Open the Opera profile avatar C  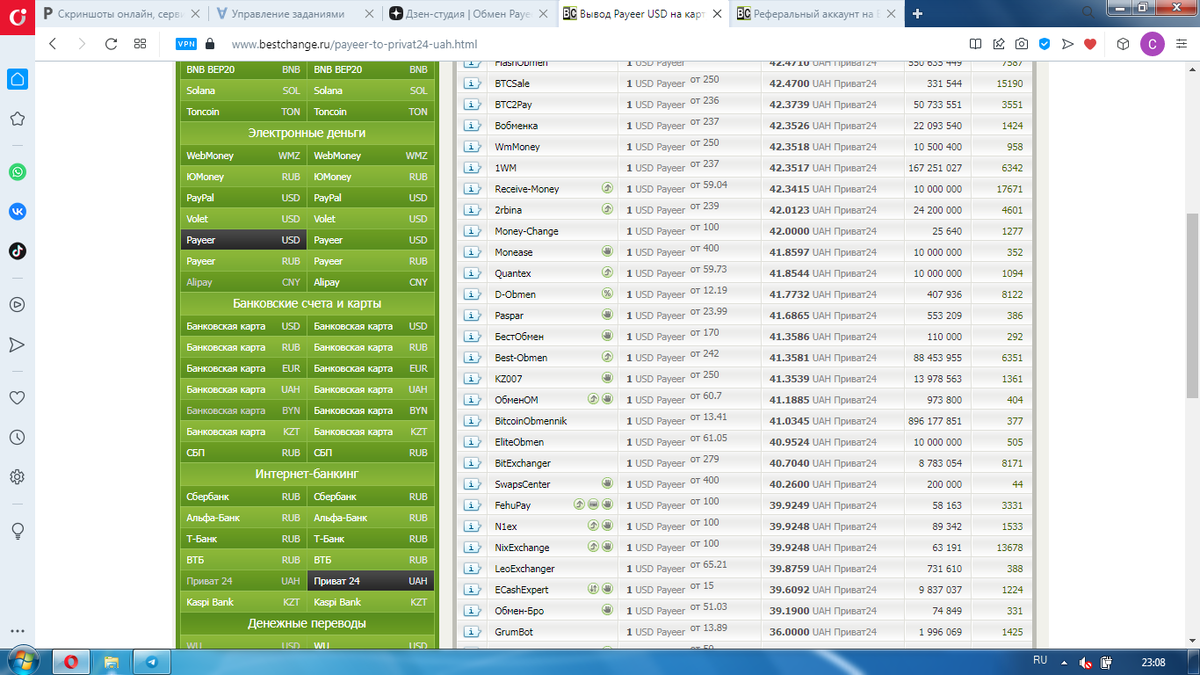click(1152, 44)
